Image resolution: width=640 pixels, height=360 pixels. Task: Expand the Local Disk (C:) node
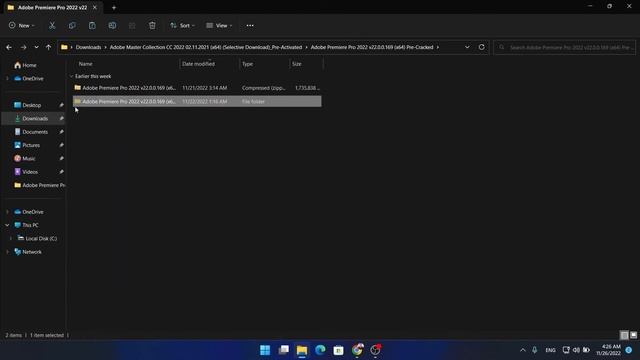coord(11,238)
